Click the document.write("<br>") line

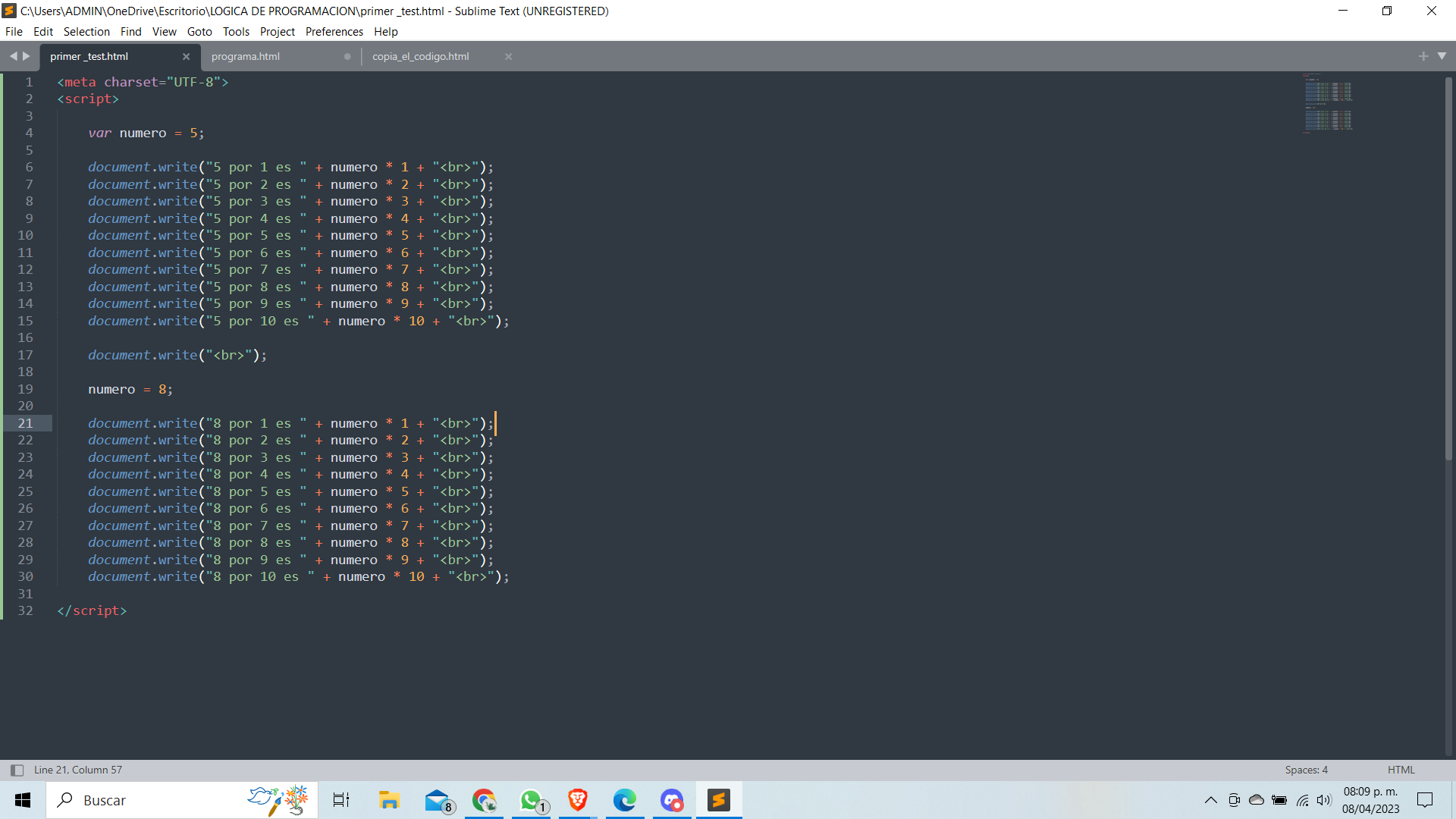(x=177, y=356)
